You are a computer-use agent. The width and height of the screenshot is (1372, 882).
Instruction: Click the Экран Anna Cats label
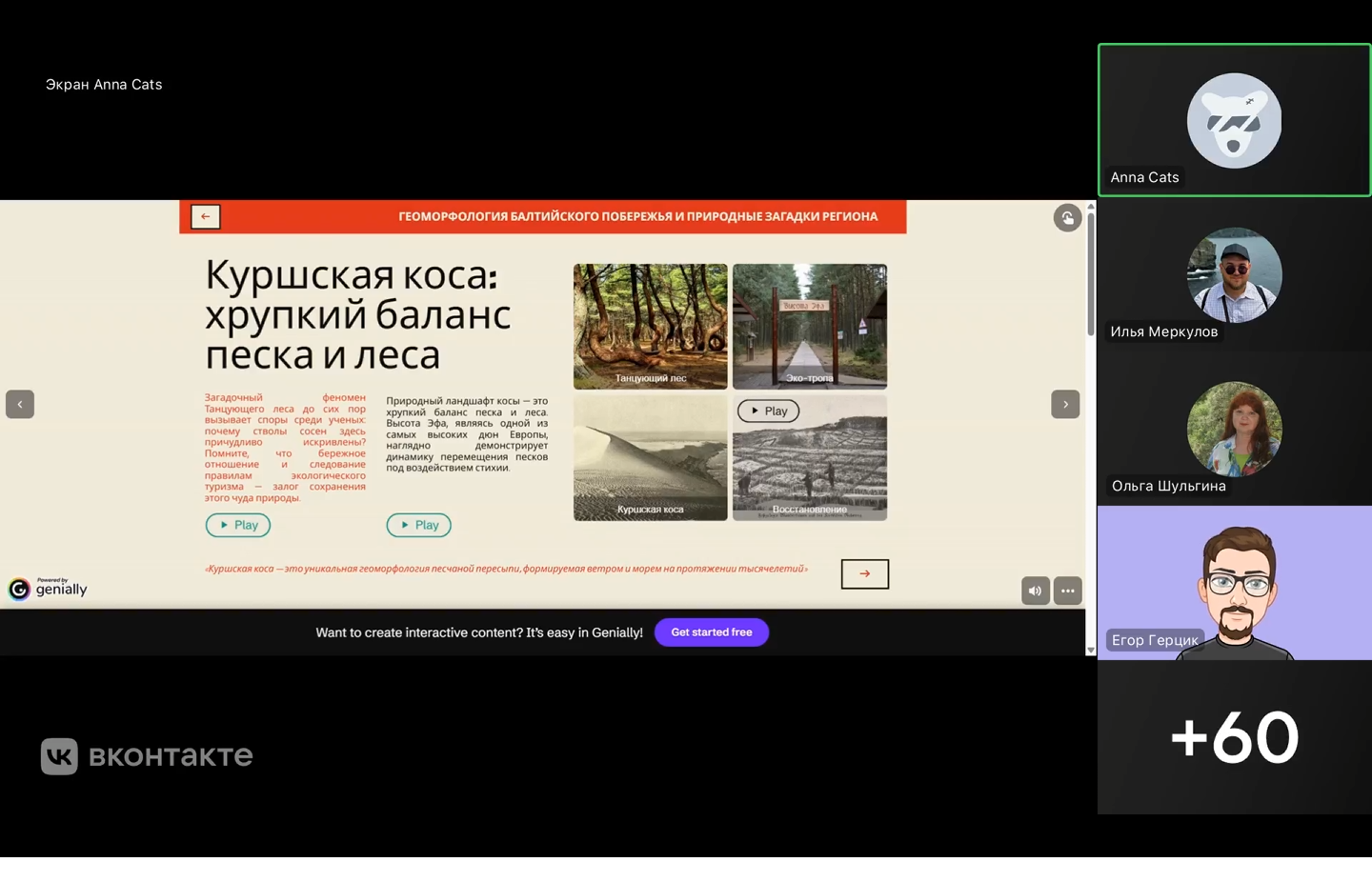click(x=104, y=85)
